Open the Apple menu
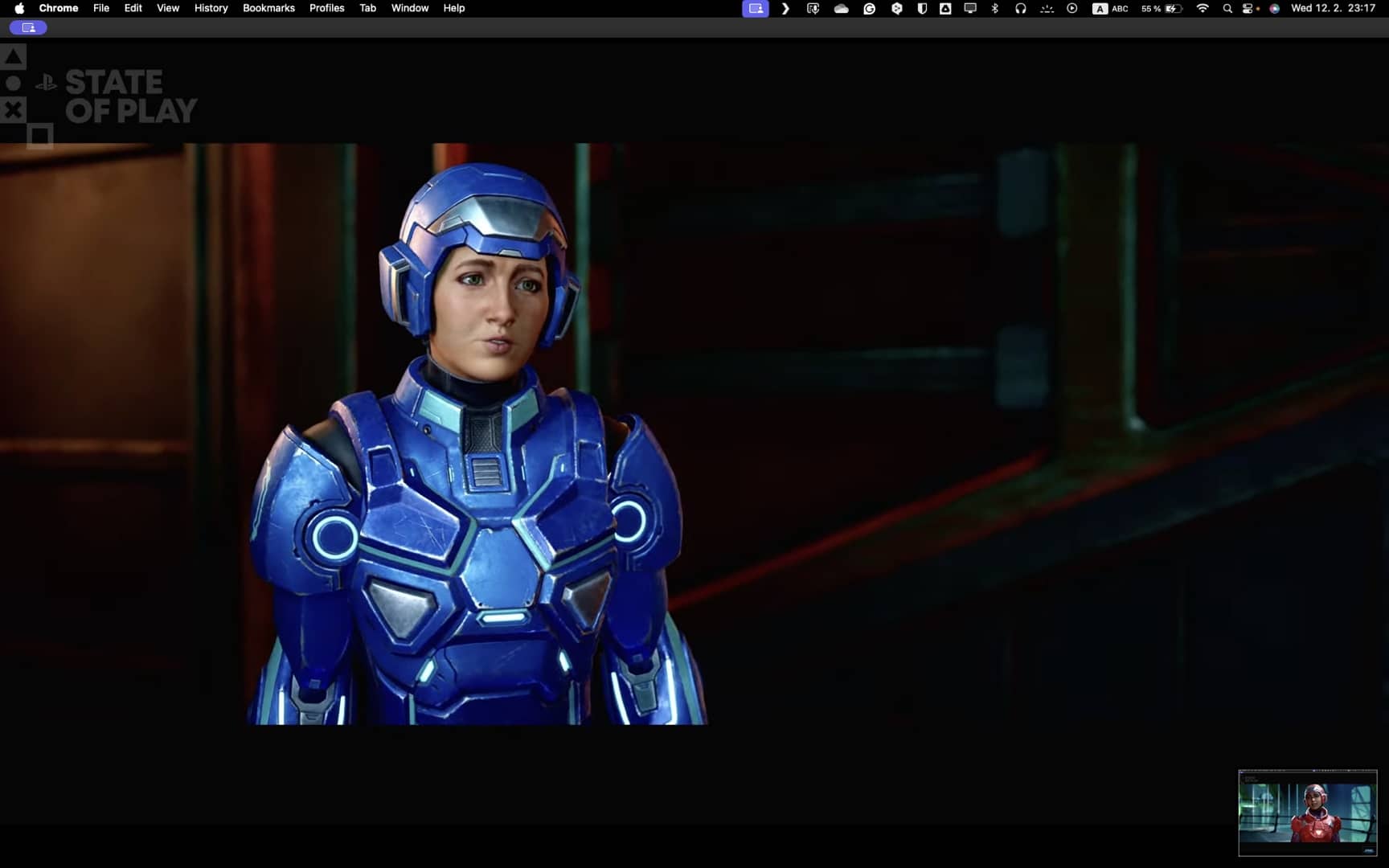 click(x=19, y=8)
